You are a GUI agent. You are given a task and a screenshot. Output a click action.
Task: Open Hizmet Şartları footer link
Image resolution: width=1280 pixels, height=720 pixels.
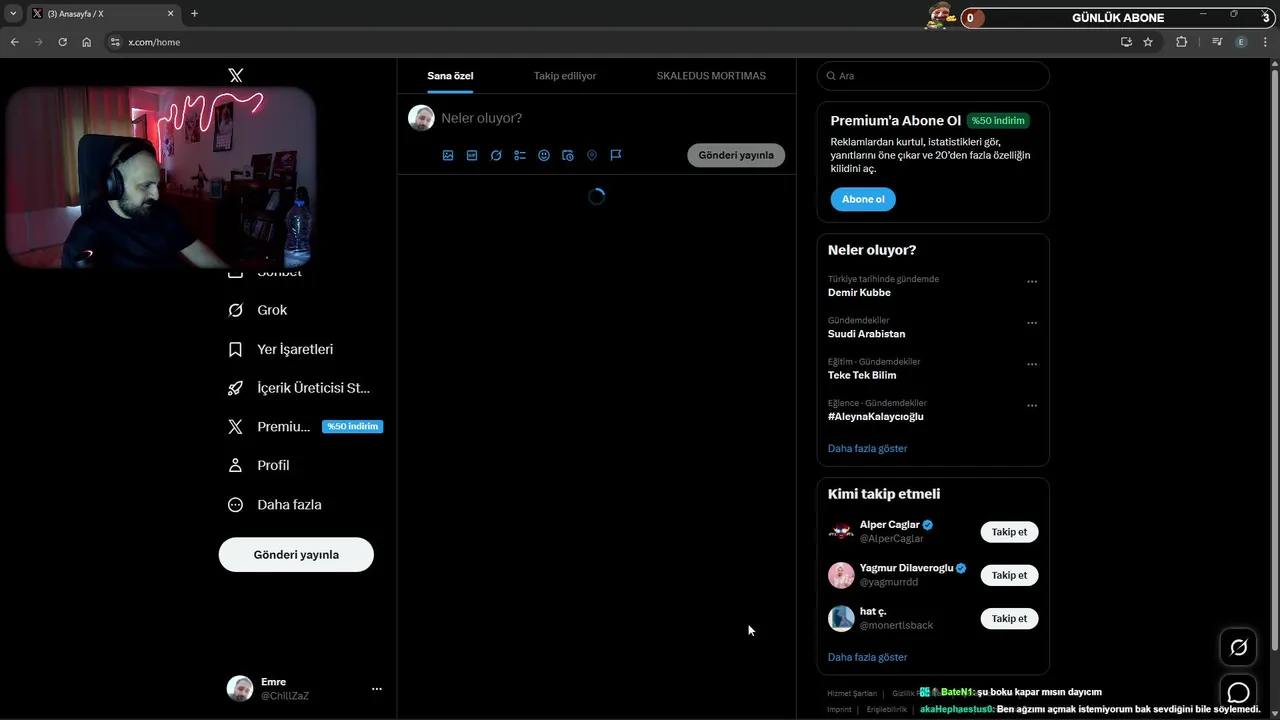[852, 693]
